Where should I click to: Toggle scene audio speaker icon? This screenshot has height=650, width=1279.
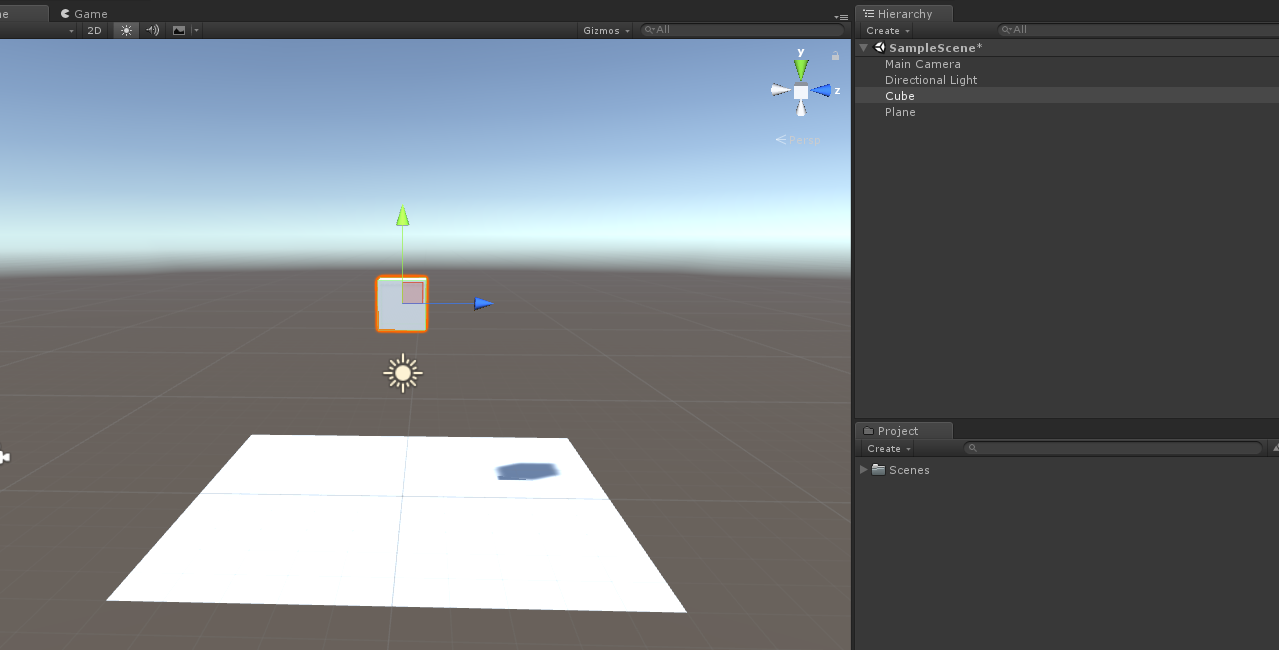click(152, 30)
